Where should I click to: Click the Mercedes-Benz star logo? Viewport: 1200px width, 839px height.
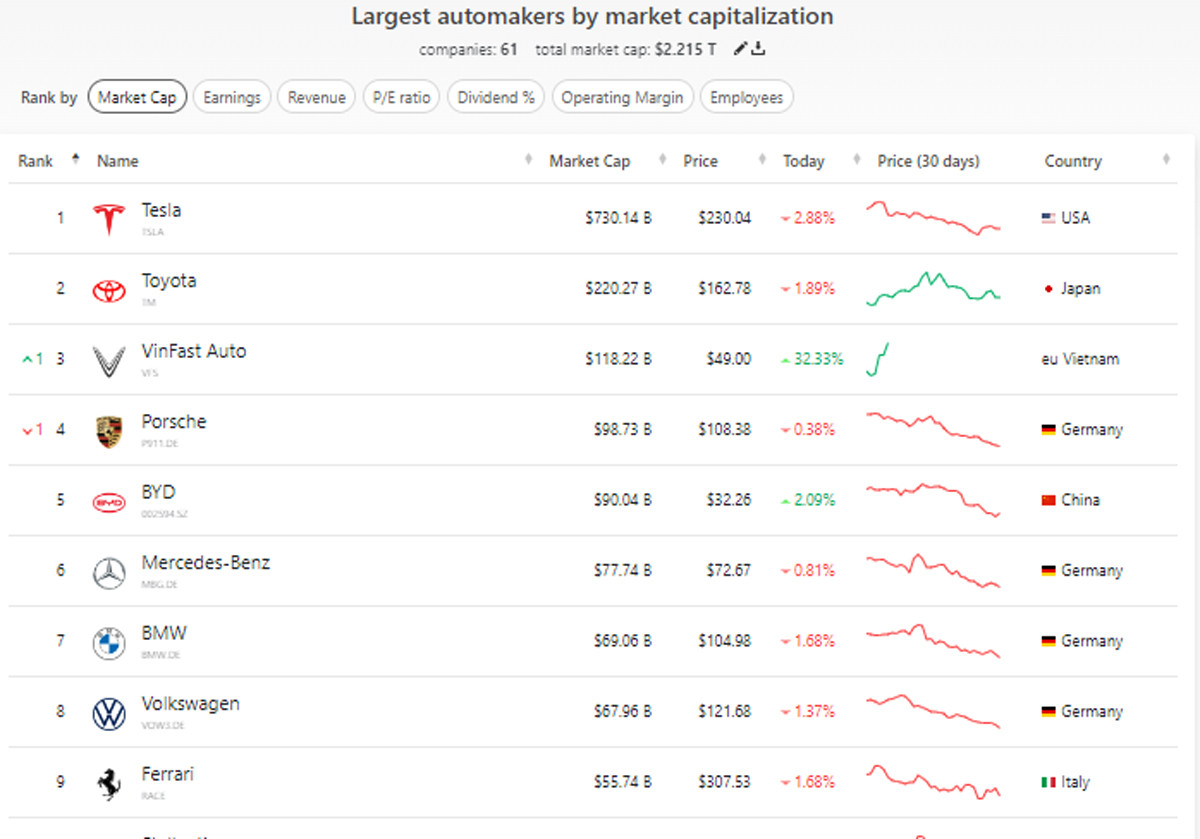click(x=109, y=572)
